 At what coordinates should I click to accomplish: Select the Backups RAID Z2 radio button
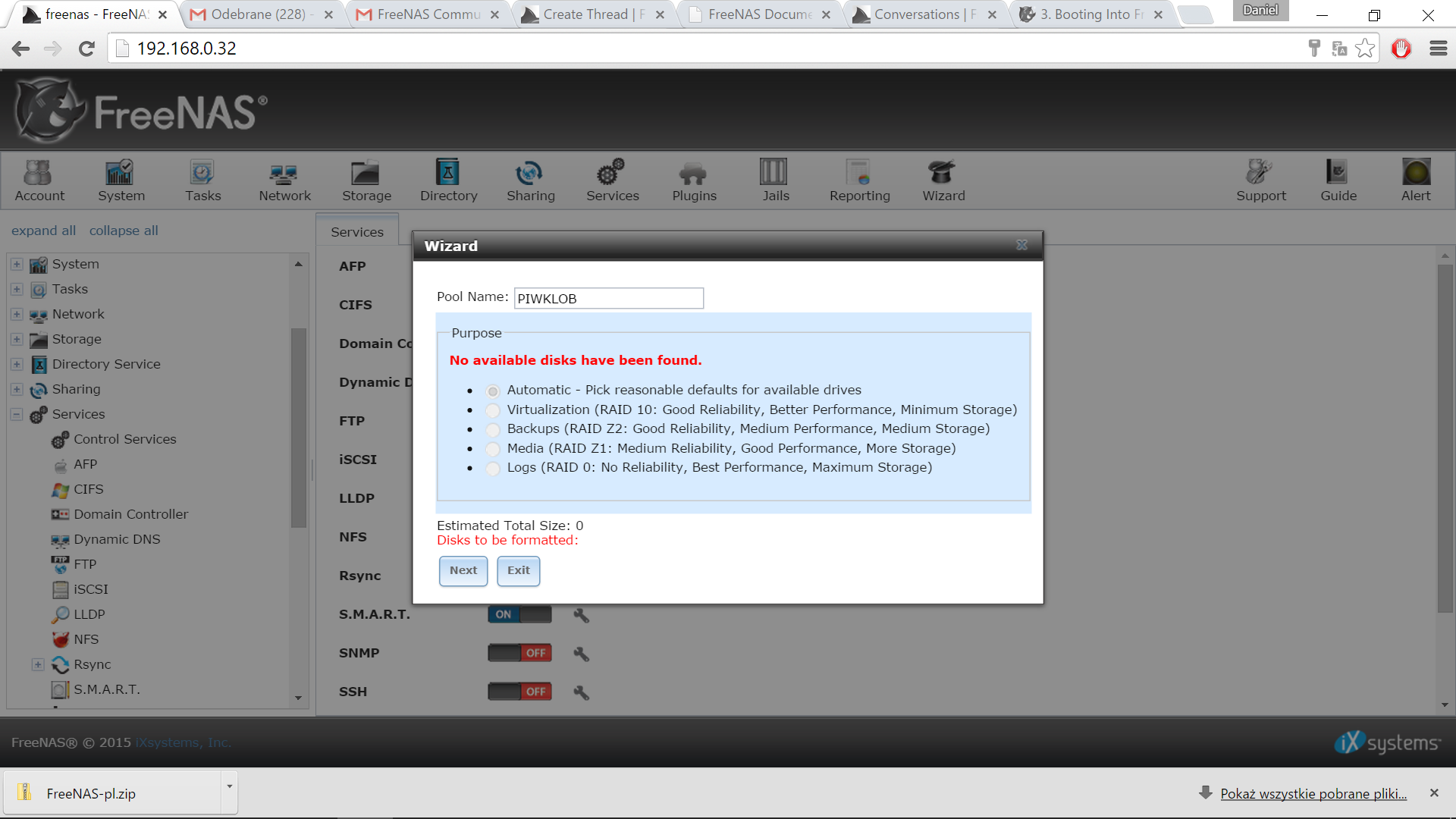point(493,430)
